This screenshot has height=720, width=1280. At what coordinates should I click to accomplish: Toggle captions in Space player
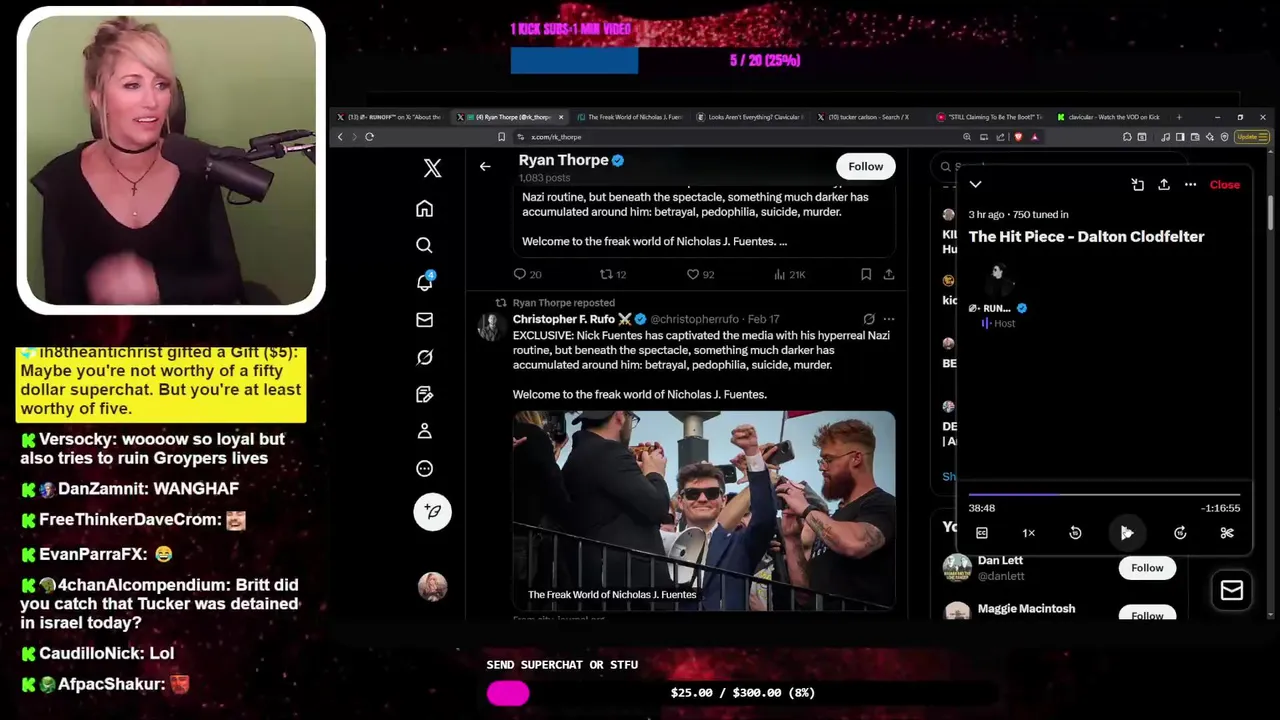coord(982,533)
